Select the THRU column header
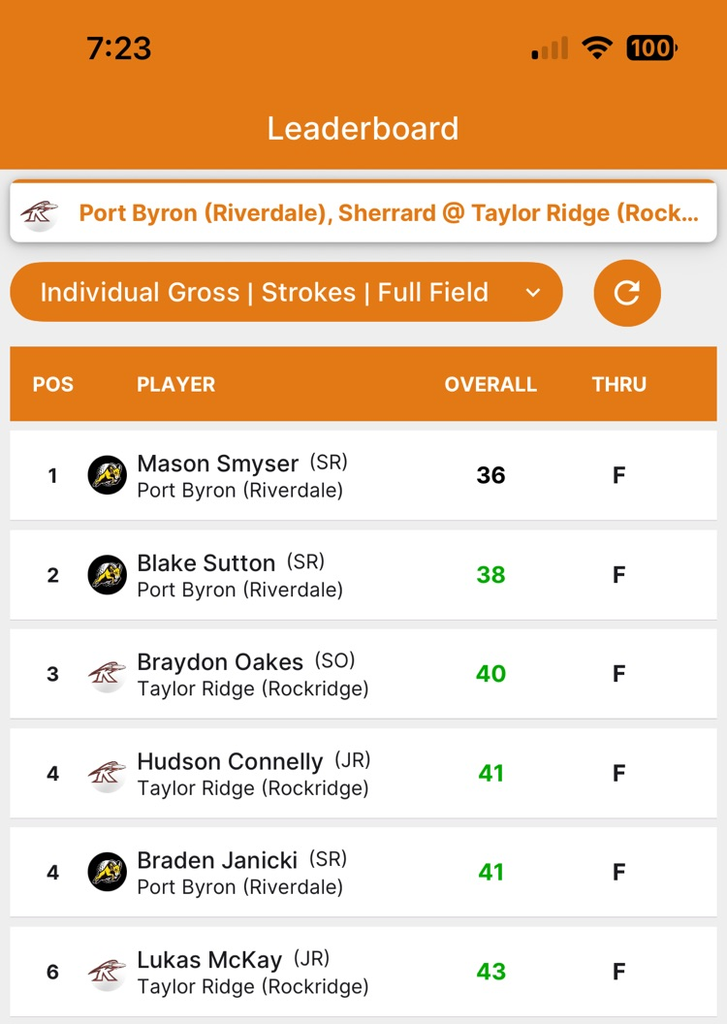The image size is (727, 1024). coord(619,384)
